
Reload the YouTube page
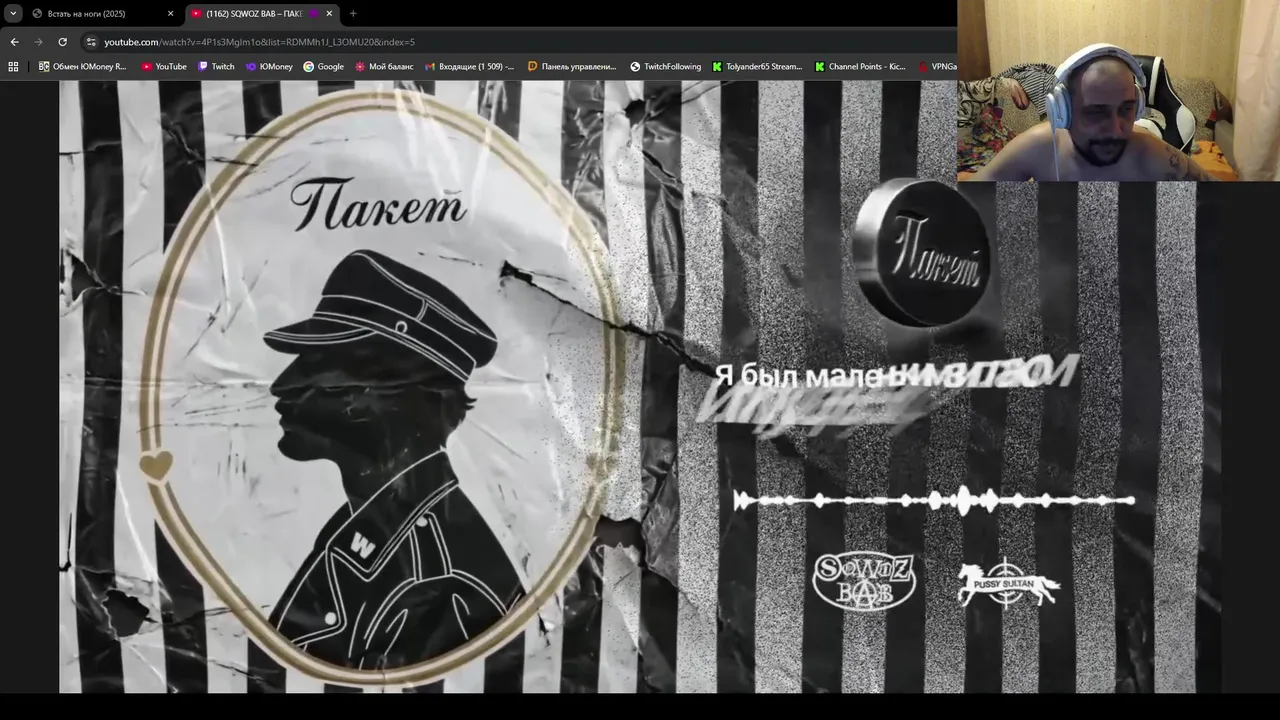(x=62, y=42)
